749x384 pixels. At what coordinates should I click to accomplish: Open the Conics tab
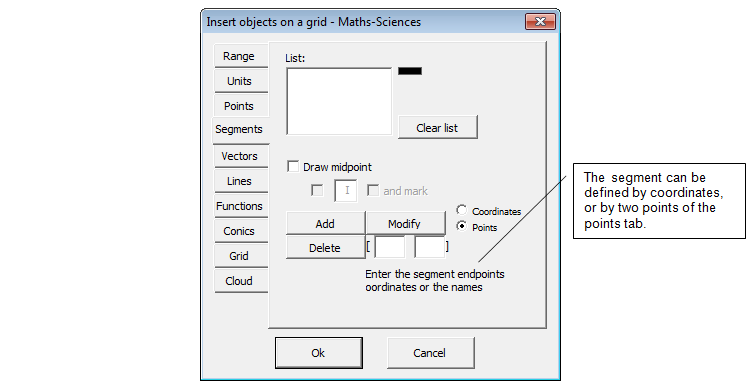point(240,231)
